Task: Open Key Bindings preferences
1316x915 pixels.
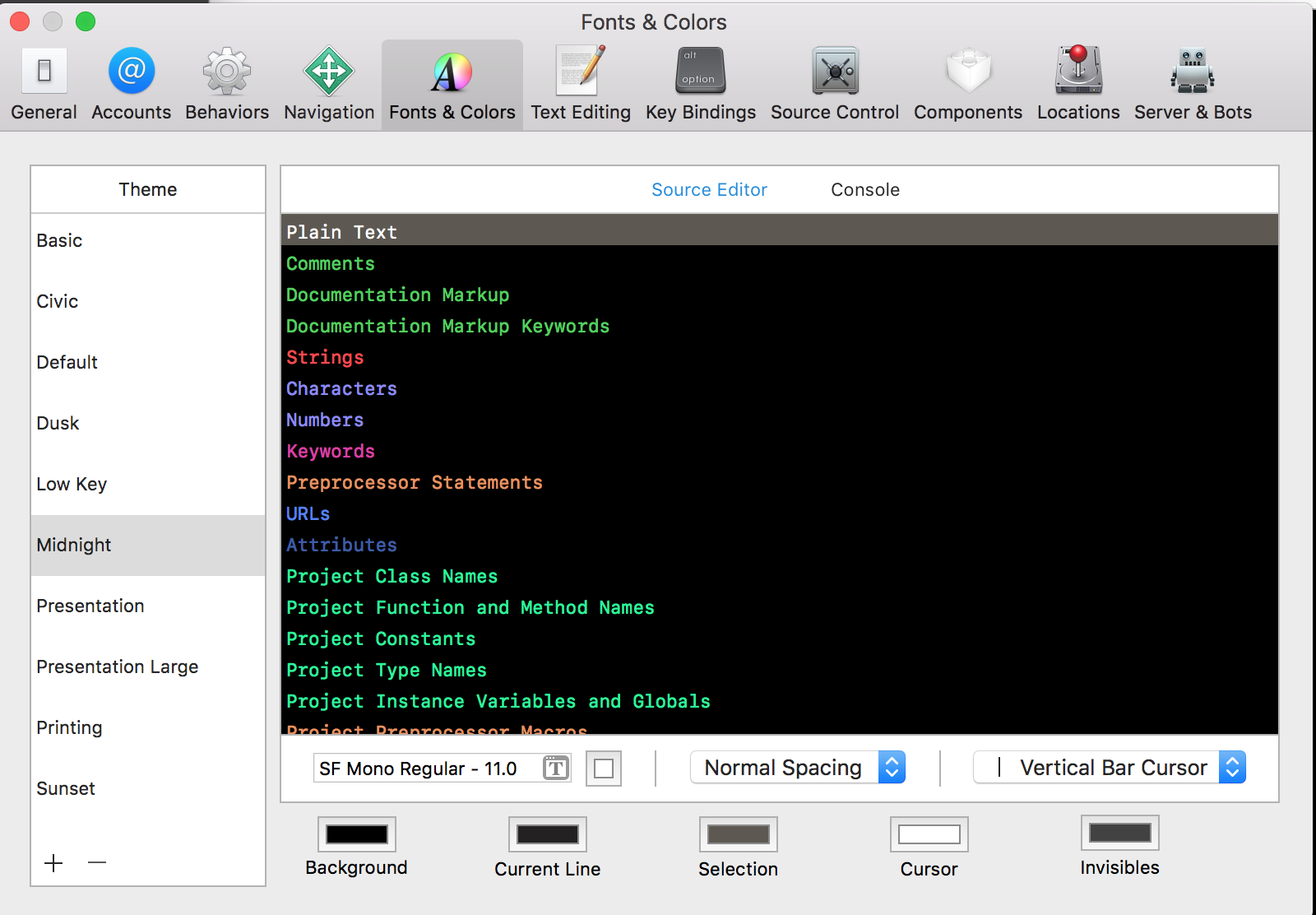Action: coord(699,82)
